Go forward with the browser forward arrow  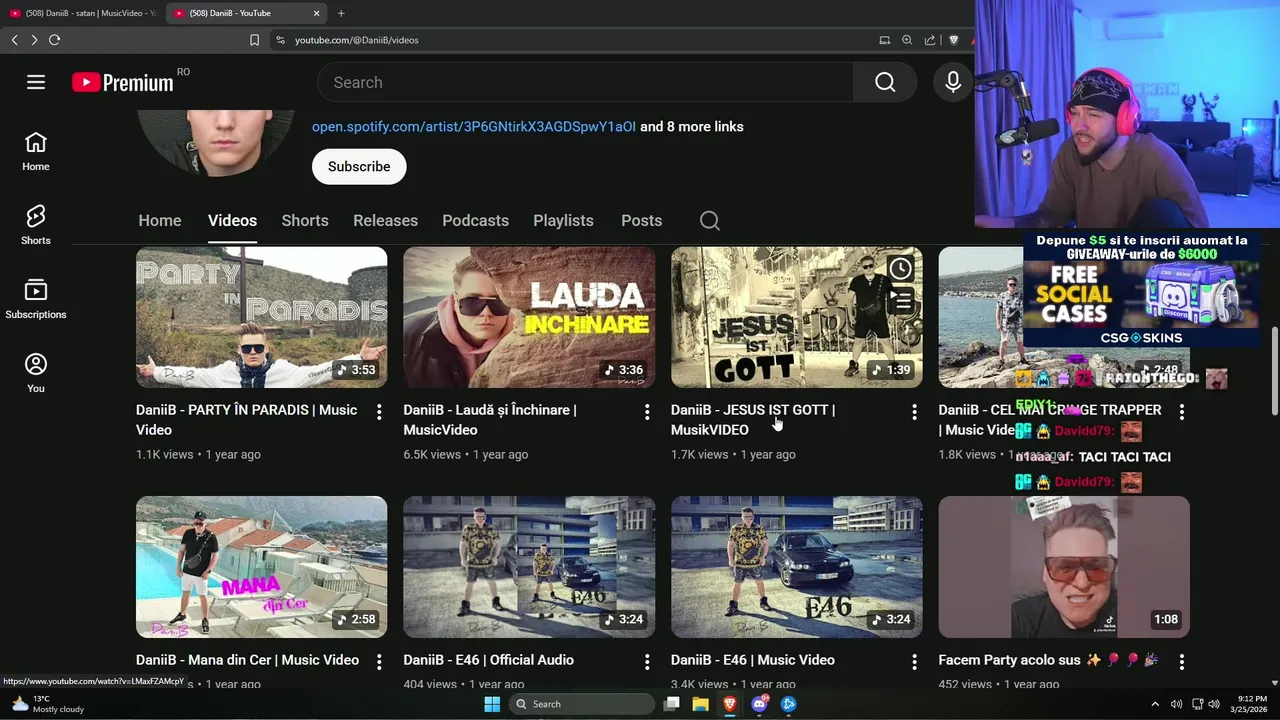tap(34, 40)
